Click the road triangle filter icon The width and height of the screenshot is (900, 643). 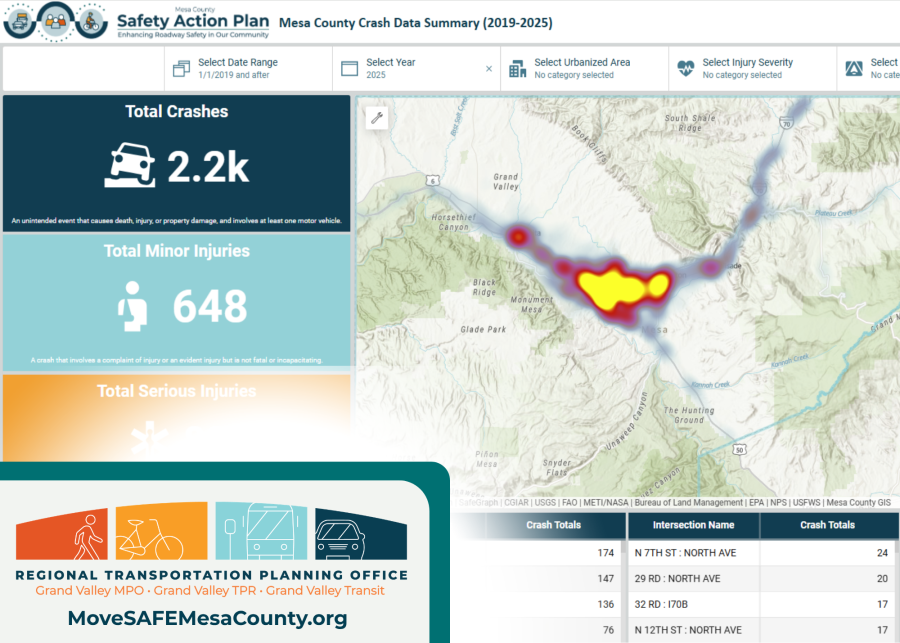point(854,69)
